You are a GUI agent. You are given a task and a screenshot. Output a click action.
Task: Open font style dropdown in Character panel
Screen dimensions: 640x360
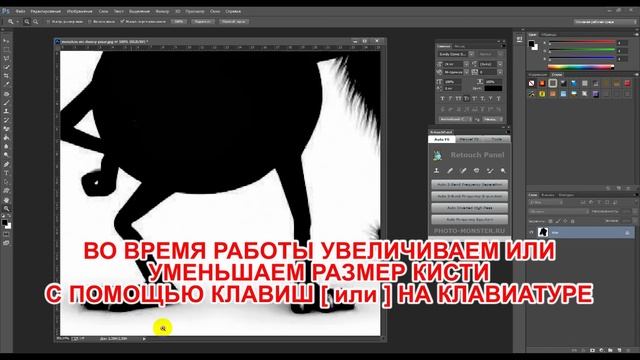coord(500,54)
